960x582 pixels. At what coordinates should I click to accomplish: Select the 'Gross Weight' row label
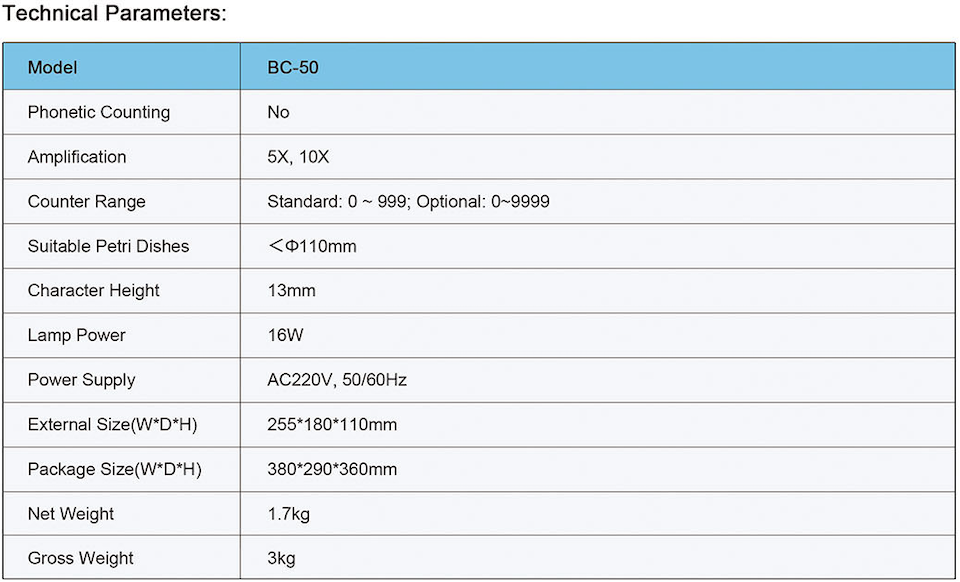pyautogui.click(x=80, y=558)
